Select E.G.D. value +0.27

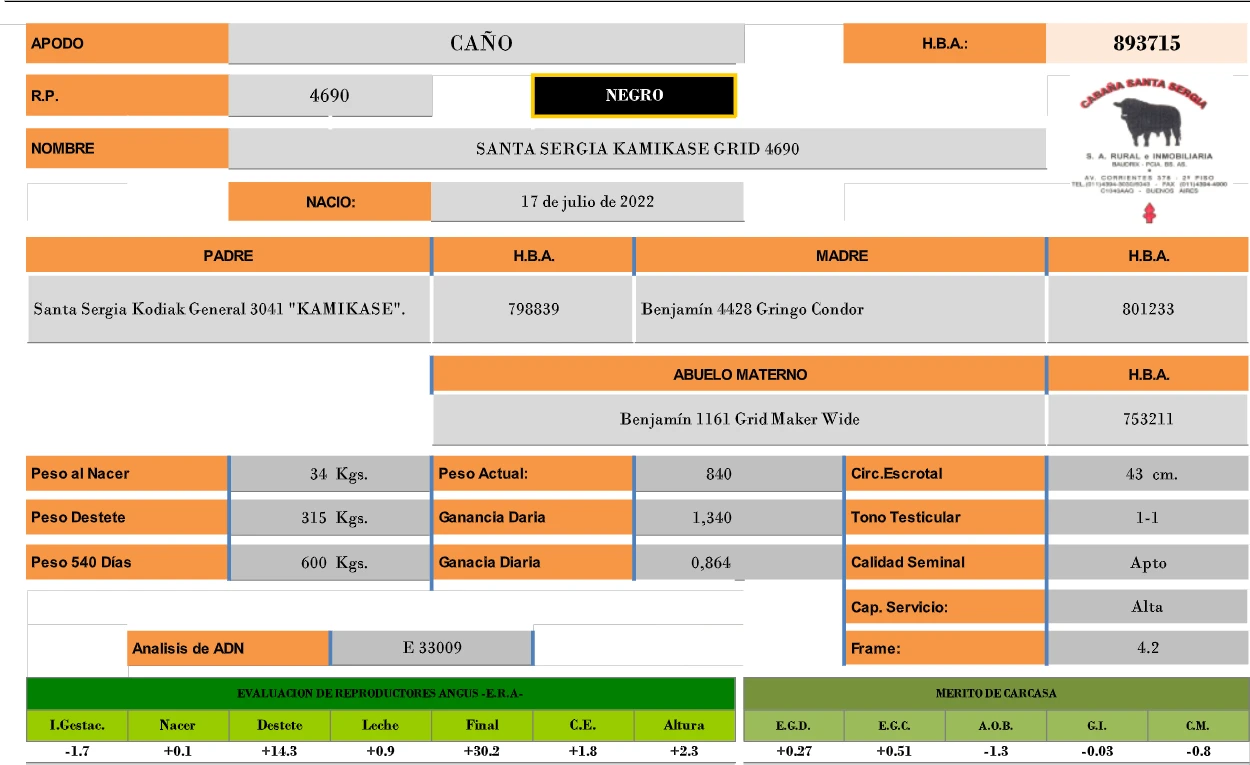tap(794, 752)
